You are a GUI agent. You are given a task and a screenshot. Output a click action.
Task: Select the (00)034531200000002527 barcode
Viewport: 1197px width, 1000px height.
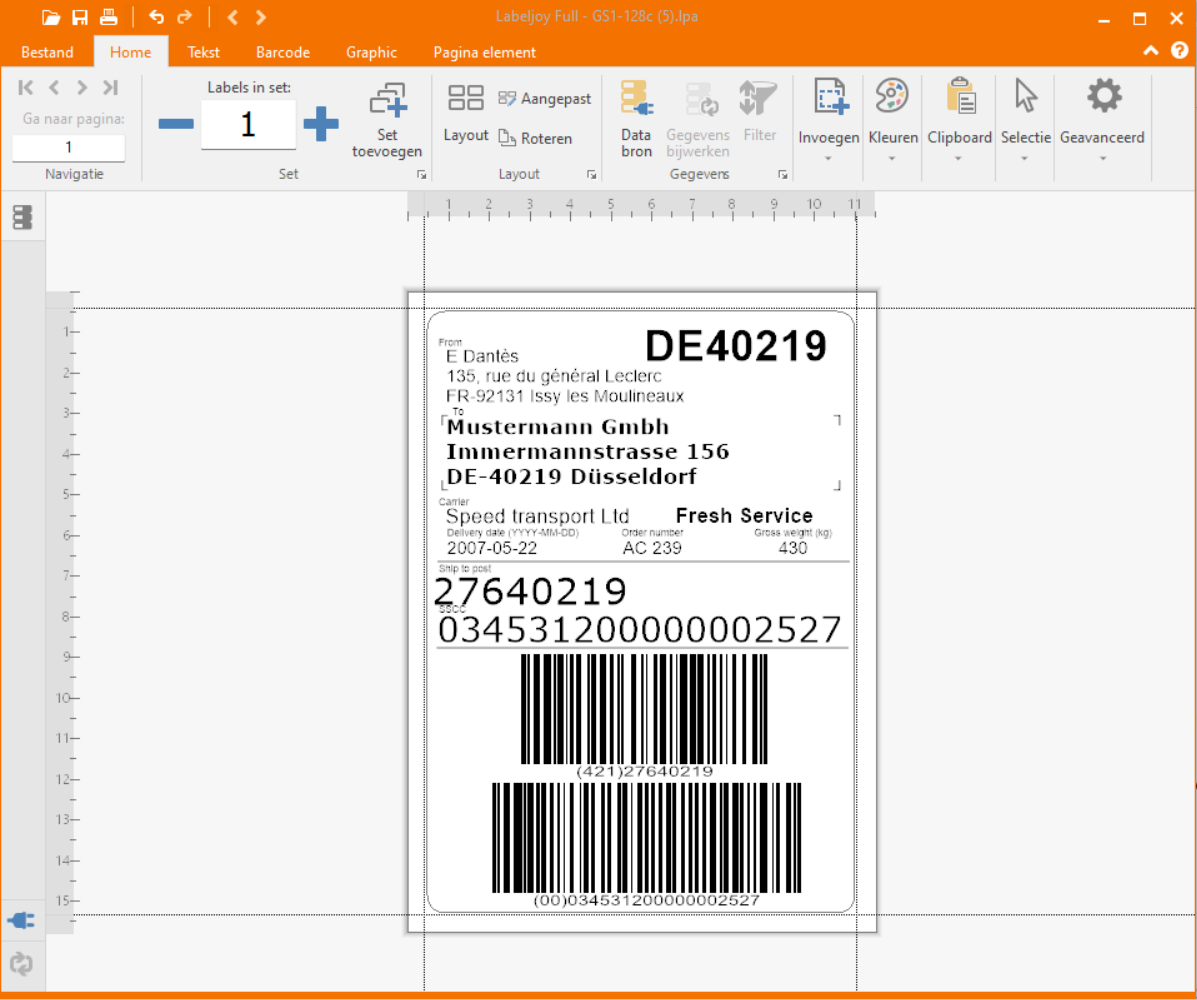646,844
